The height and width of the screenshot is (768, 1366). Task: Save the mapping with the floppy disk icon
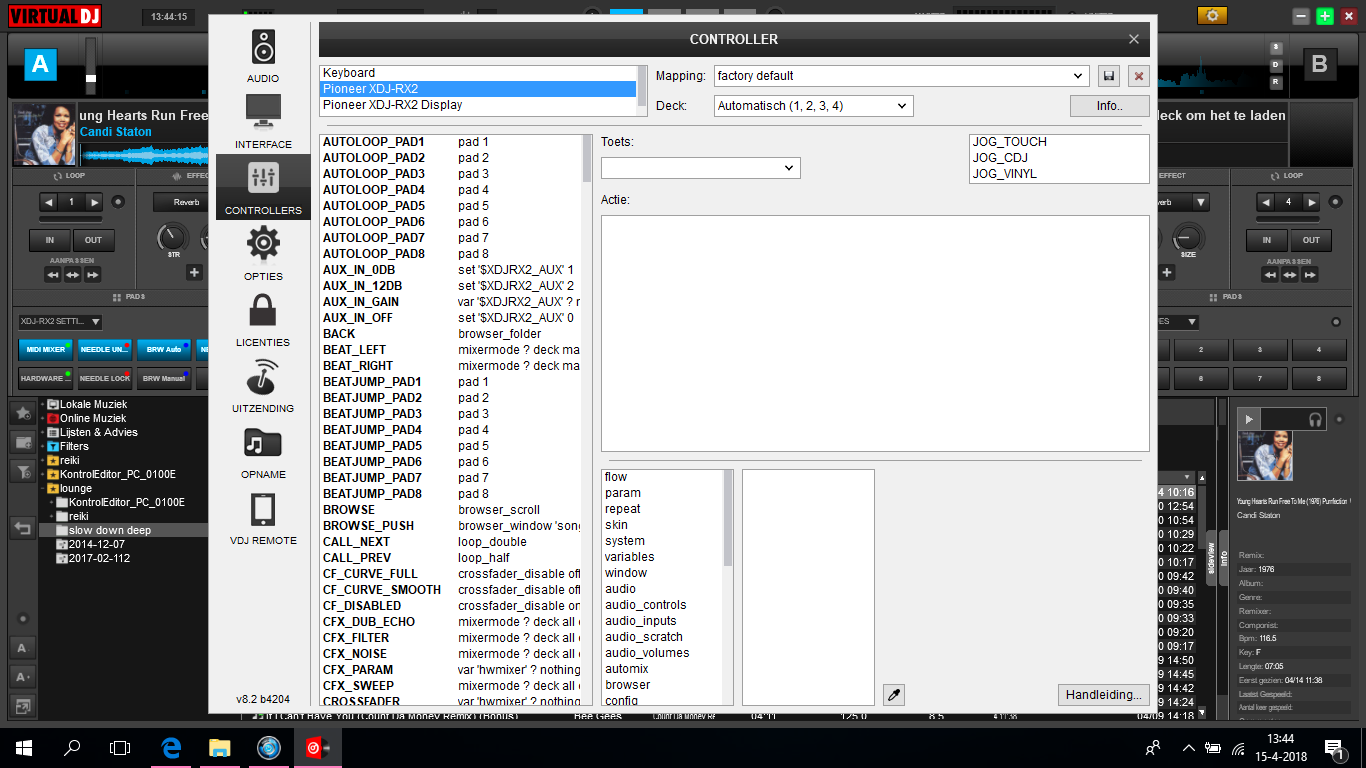(x=1108, y=76)
